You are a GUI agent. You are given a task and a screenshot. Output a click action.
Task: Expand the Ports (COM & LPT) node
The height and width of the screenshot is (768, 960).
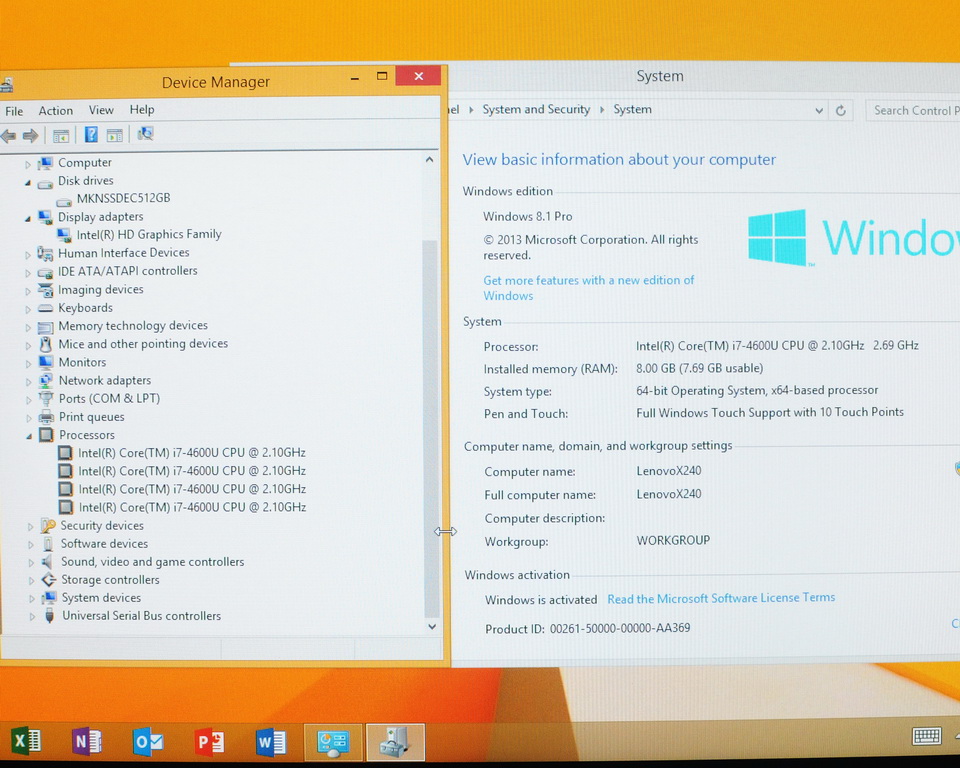click(x=29, y=399)
